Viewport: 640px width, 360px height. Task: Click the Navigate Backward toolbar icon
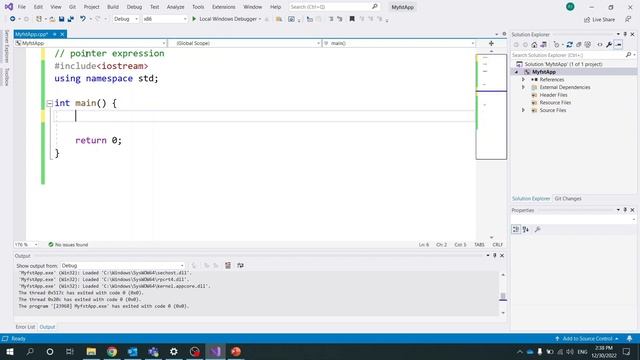point(13,19)
